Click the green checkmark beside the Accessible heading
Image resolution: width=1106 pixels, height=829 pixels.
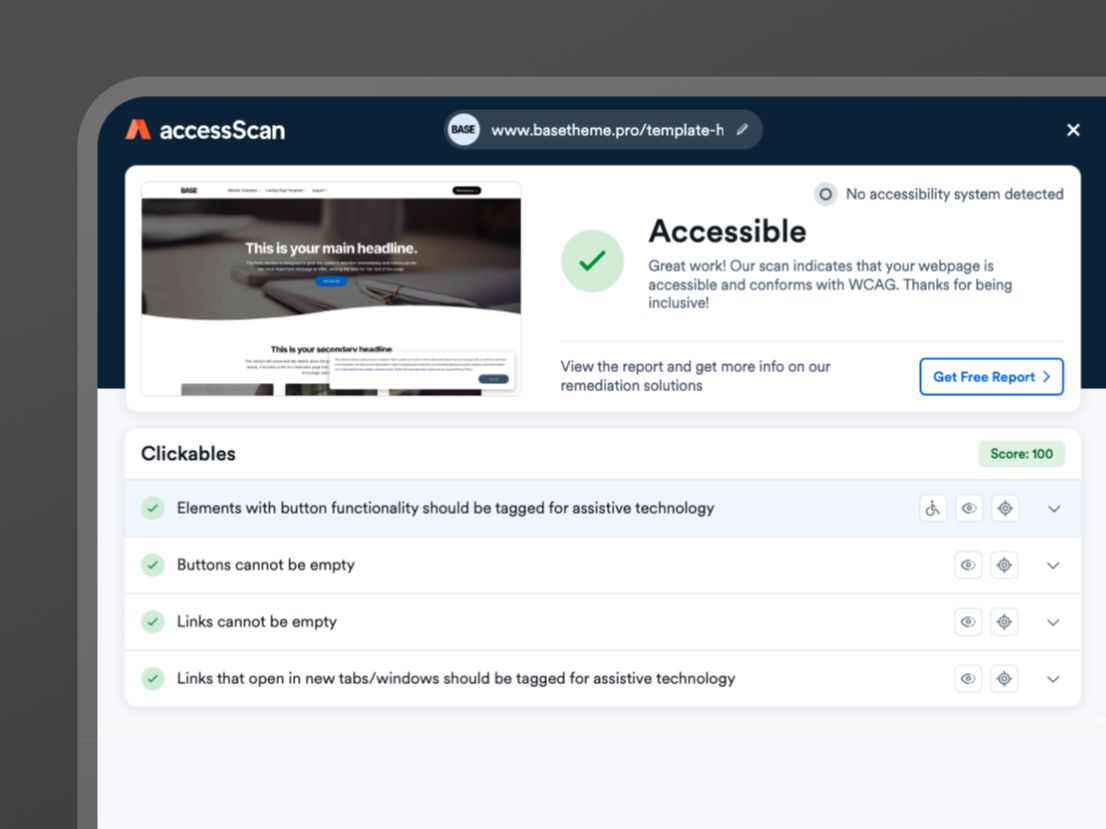pos(592,261)
